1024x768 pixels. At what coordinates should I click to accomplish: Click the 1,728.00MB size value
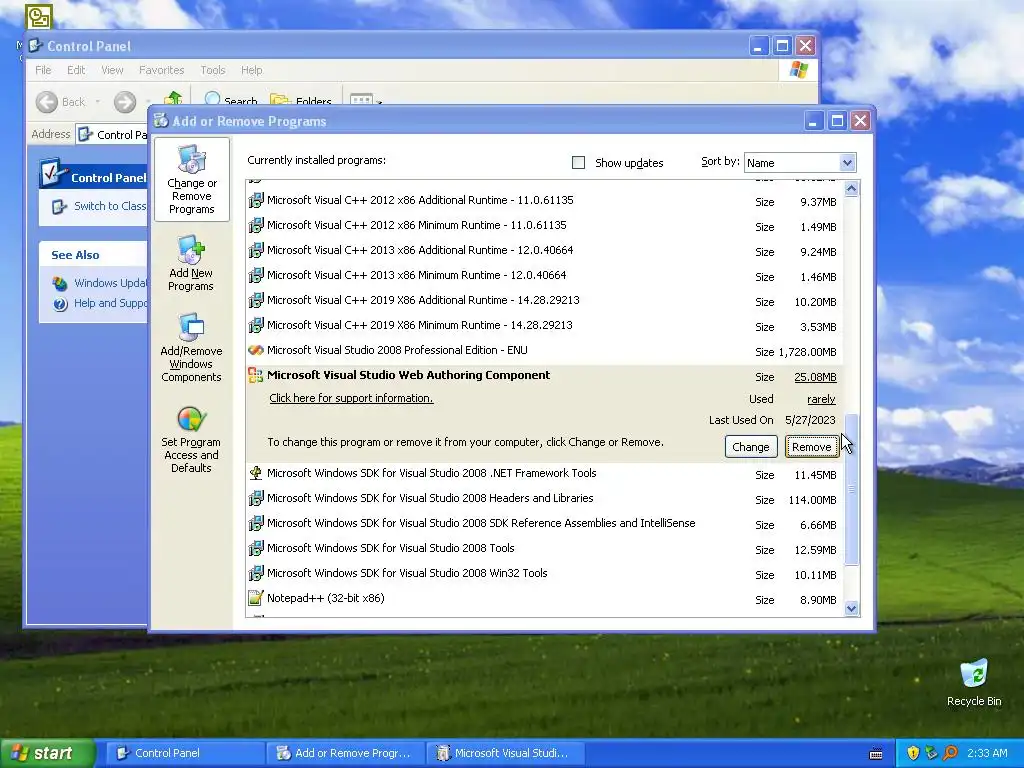coord(807,352)
